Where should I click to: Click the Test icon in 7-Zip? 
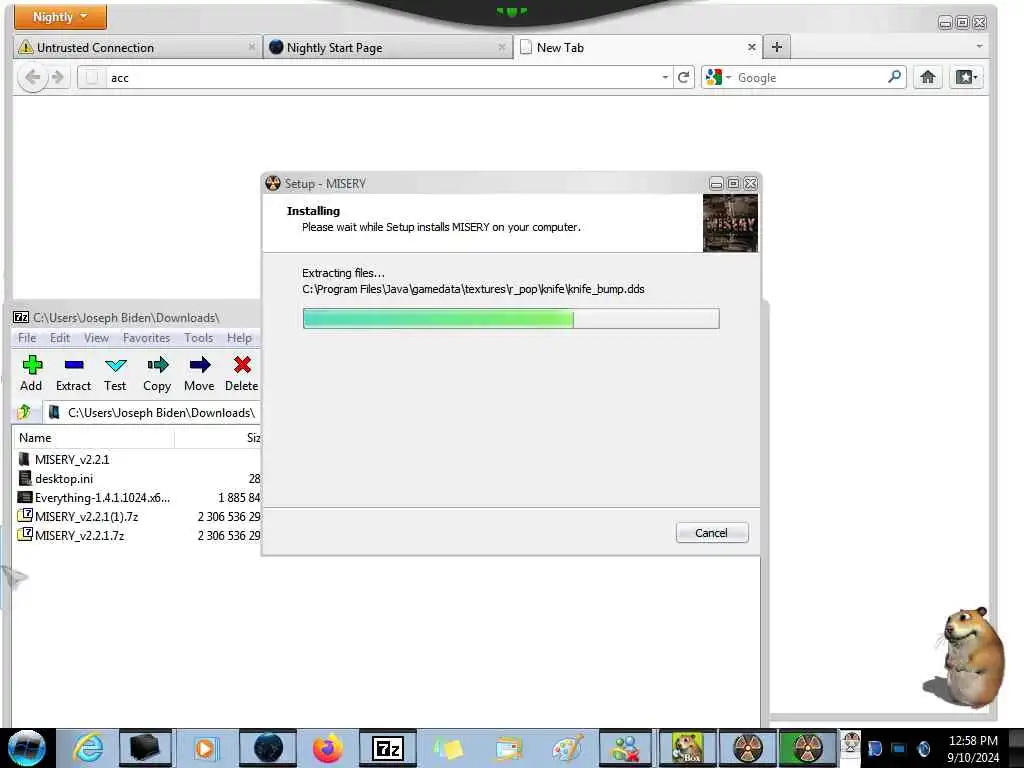[x=116, y=364]
